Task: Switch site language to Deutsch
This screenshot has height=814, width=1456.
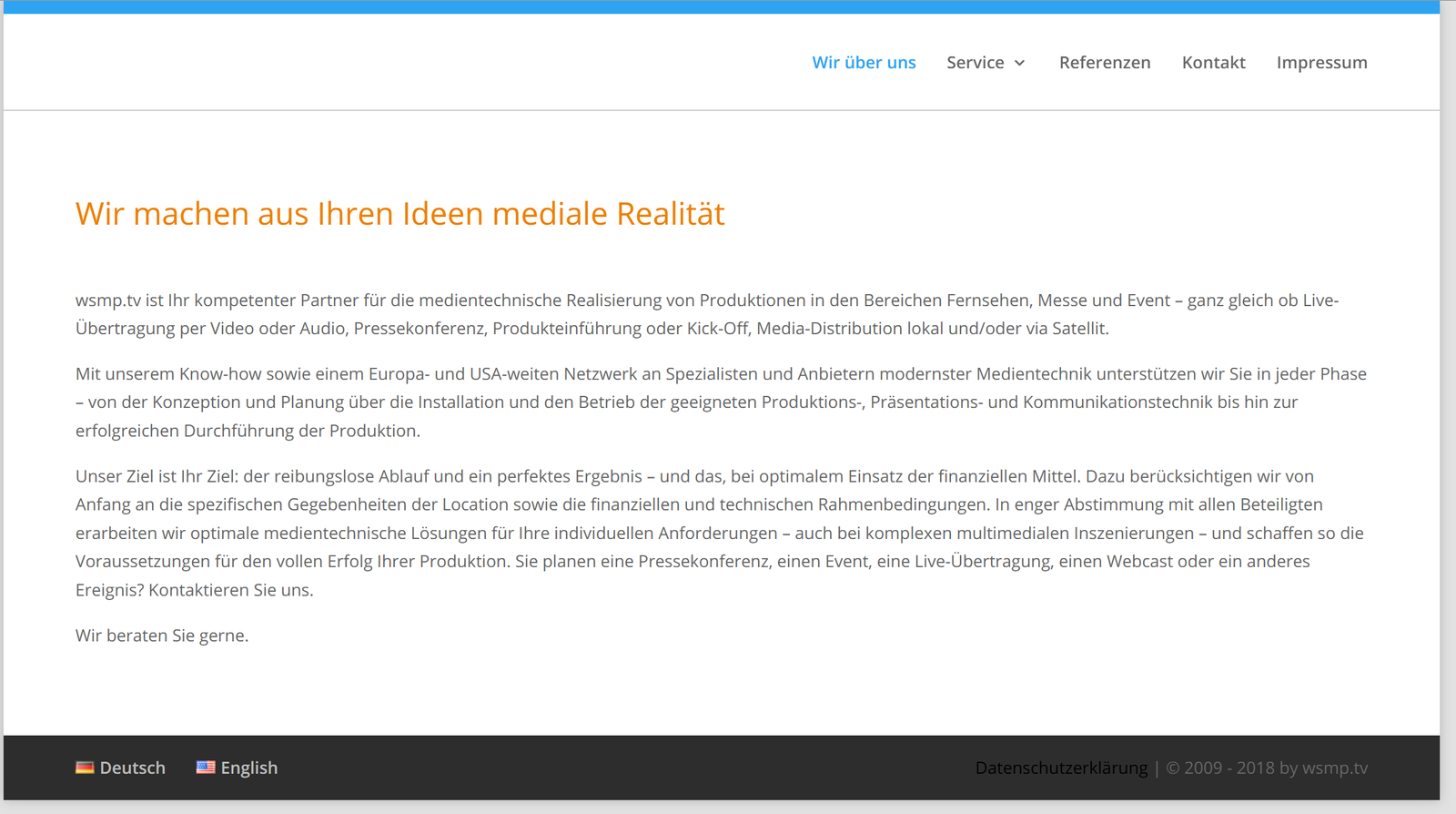Action: point(133,768)
